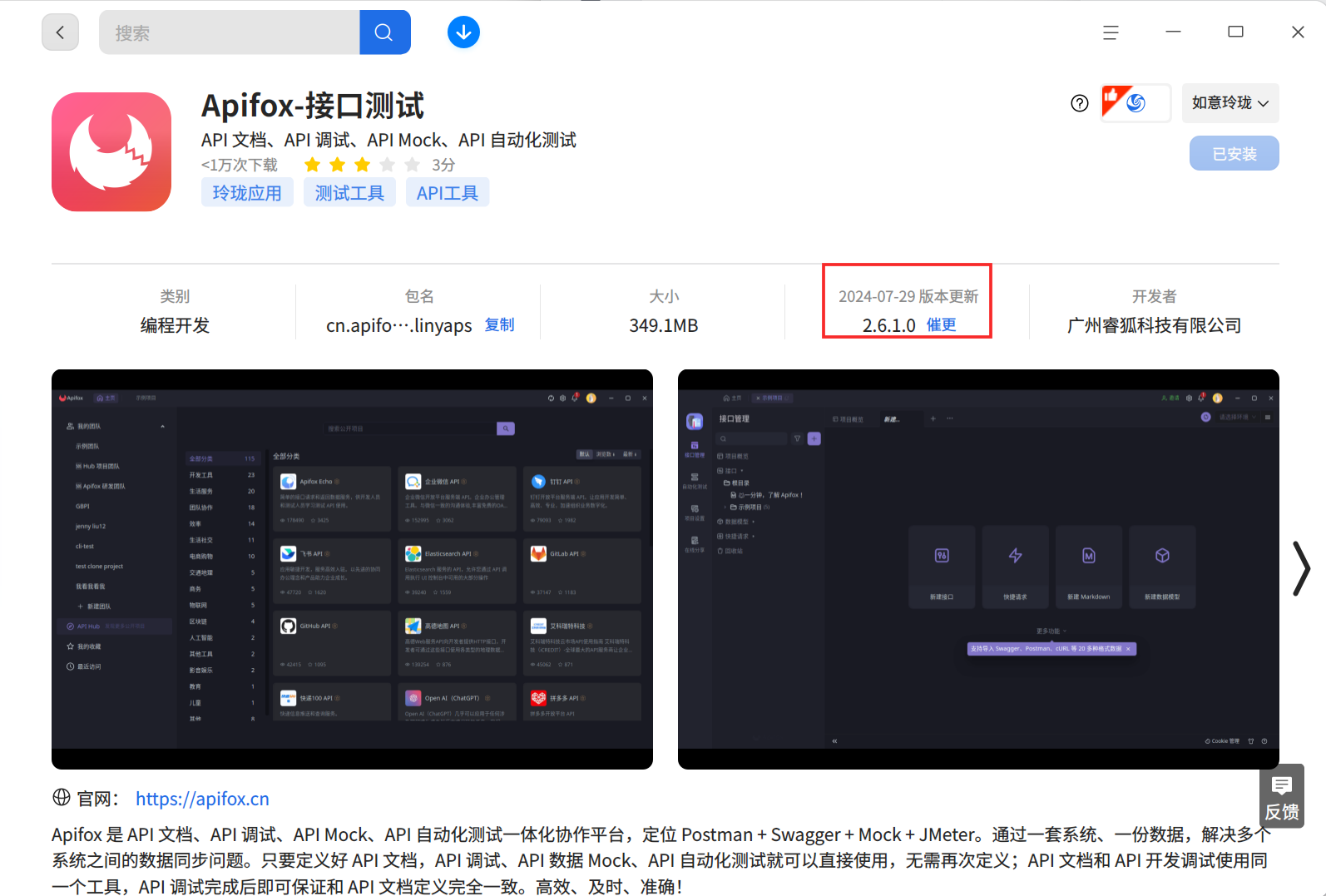This screenshot has height=896, width=1326.
Task: Click the fifth gray rating star
Action: (x=412, y=165)
